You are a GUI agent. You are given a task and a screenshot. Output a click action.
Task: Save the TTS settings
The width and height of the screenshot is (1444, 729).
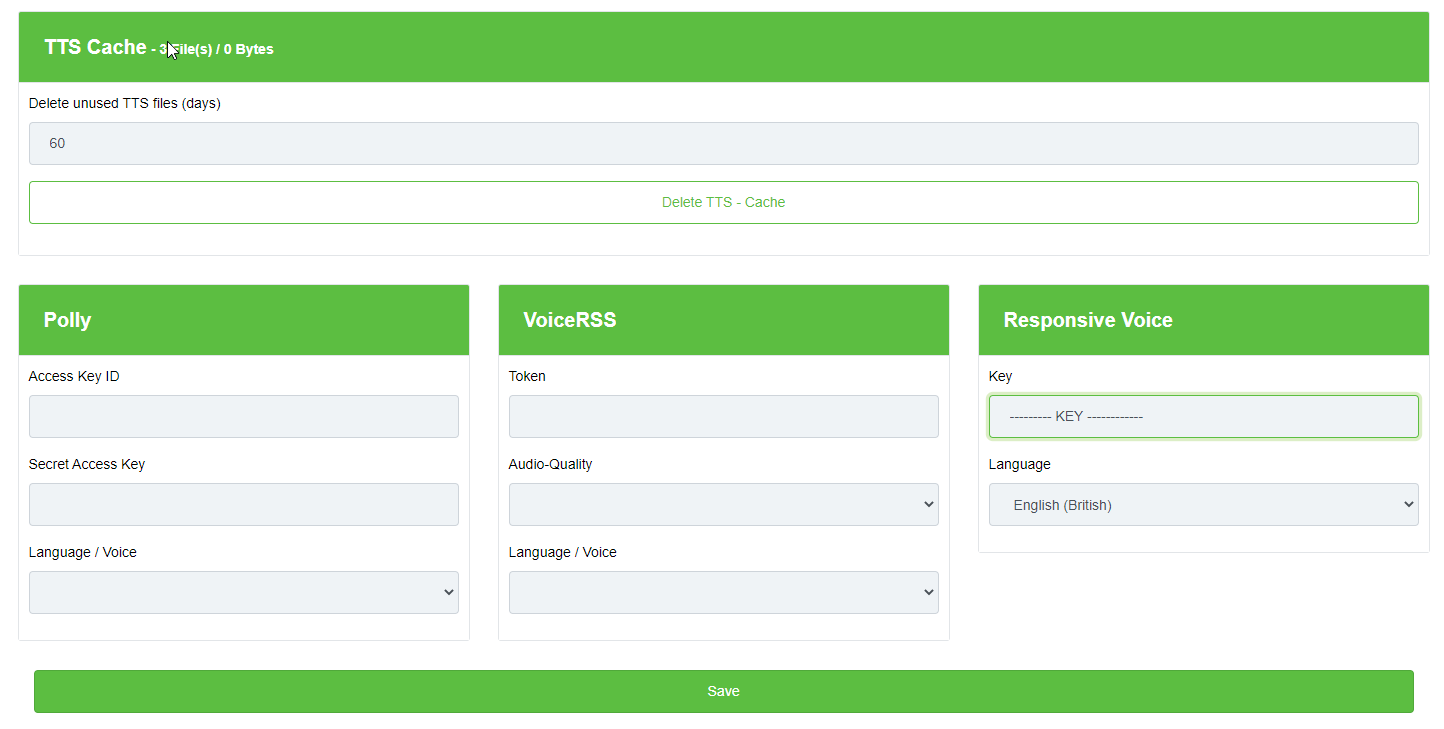pyautogui.click(x=723, y=691)
